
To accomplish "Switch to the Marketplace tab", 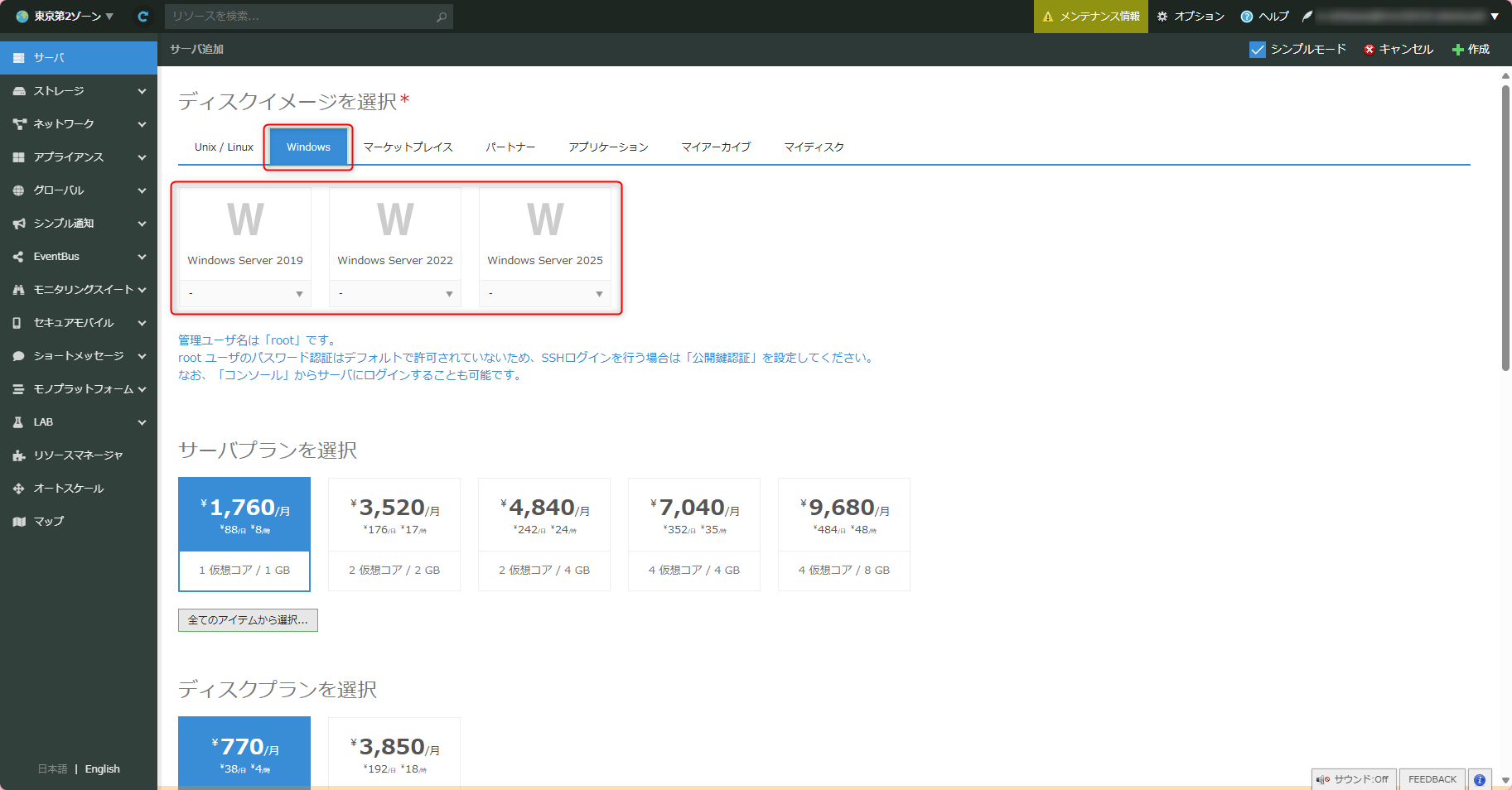I will (408, 147).
